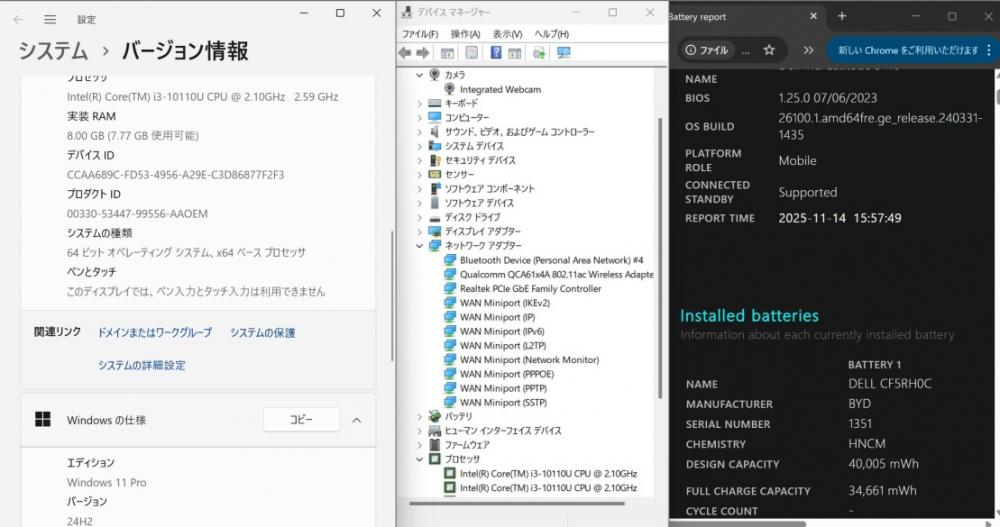Expand the ディスク ドライブ category

coord(419,218)
